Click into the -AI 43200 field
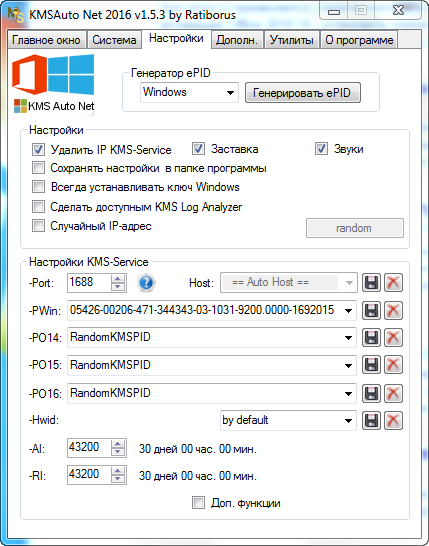The width and height of the screenshot is (429, 546). pos(89,448)
